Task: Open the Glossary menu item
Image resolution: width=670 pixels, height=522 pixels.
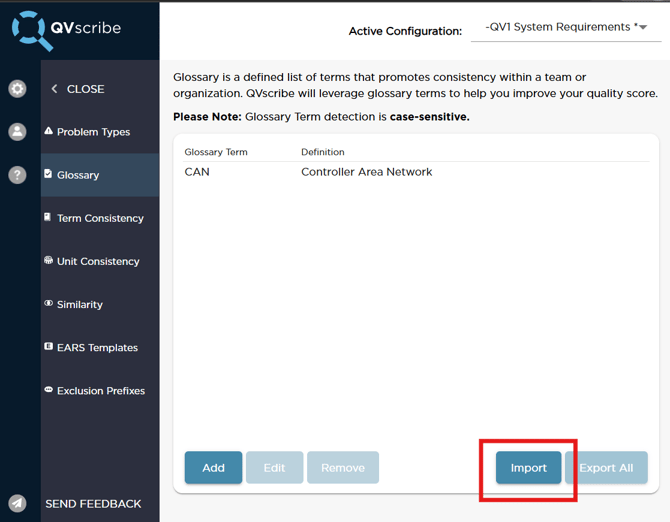Action: point(78,175)
